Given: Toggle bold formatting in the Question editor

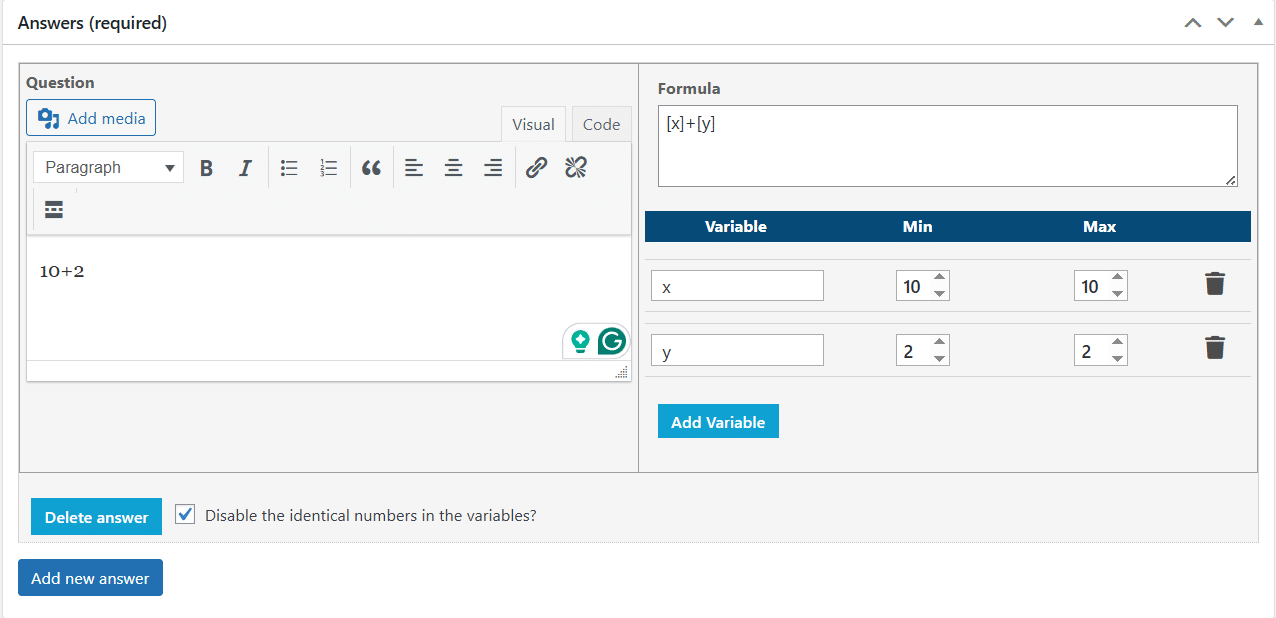Looking at the screenshot, I should (206, 168).
